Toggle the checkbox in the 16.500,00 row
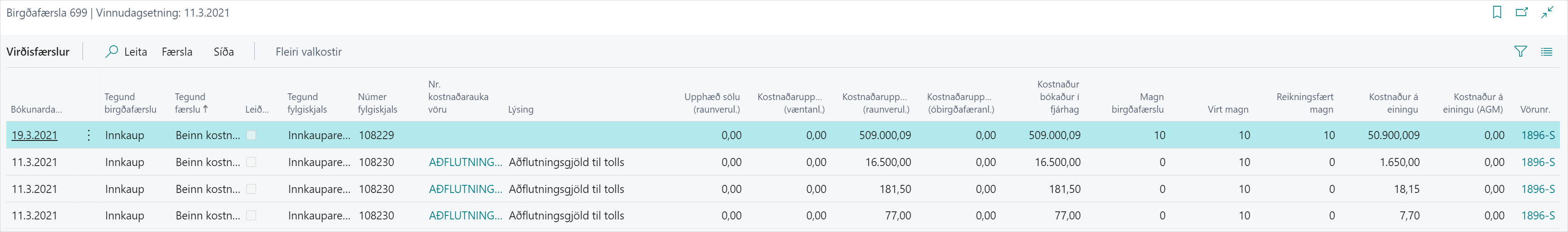The image size is (1568, 232). tap(251, 162)
